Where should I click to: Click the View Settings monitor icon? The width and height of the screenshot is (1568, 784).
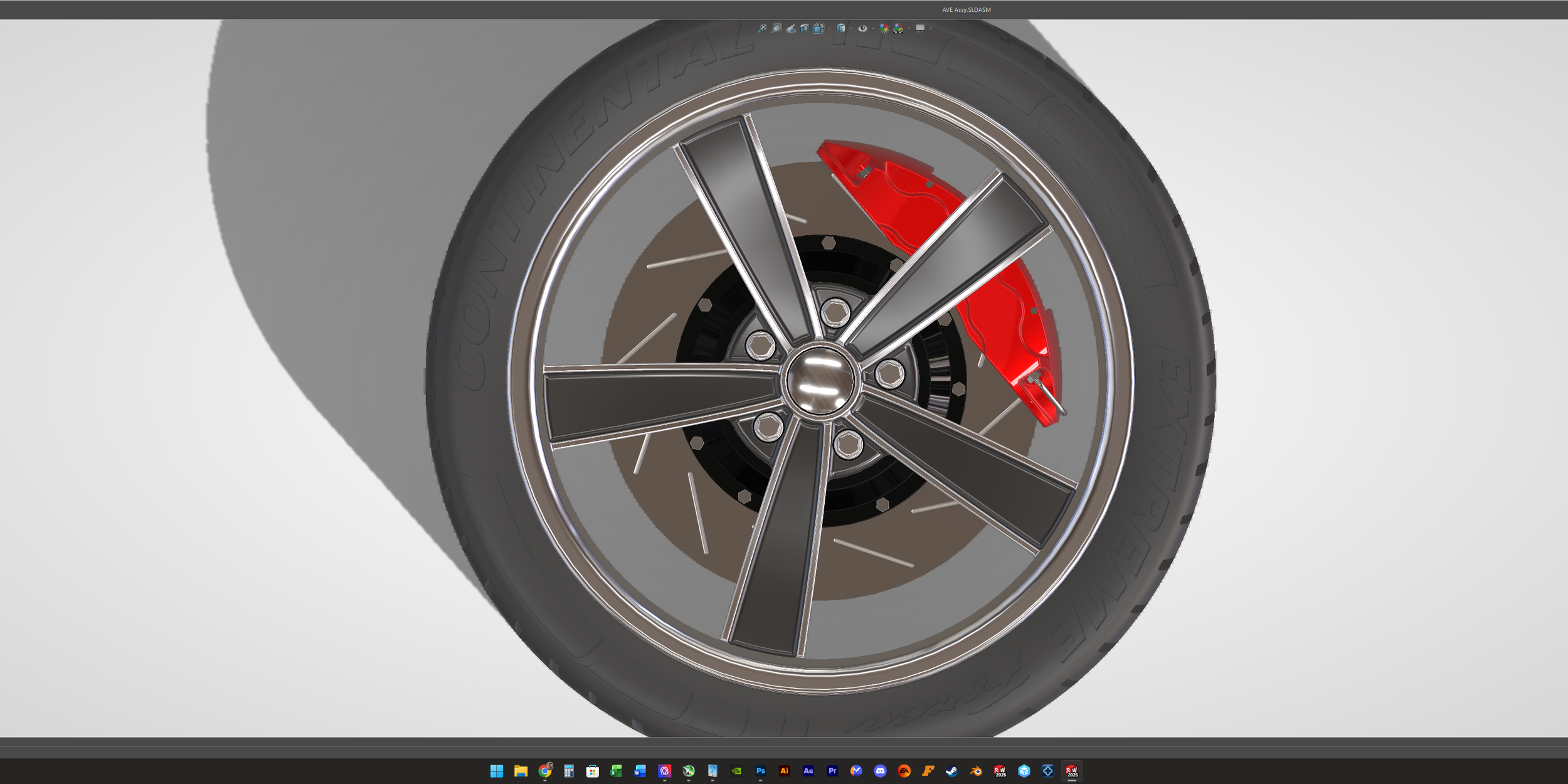[x=920, y=29]
